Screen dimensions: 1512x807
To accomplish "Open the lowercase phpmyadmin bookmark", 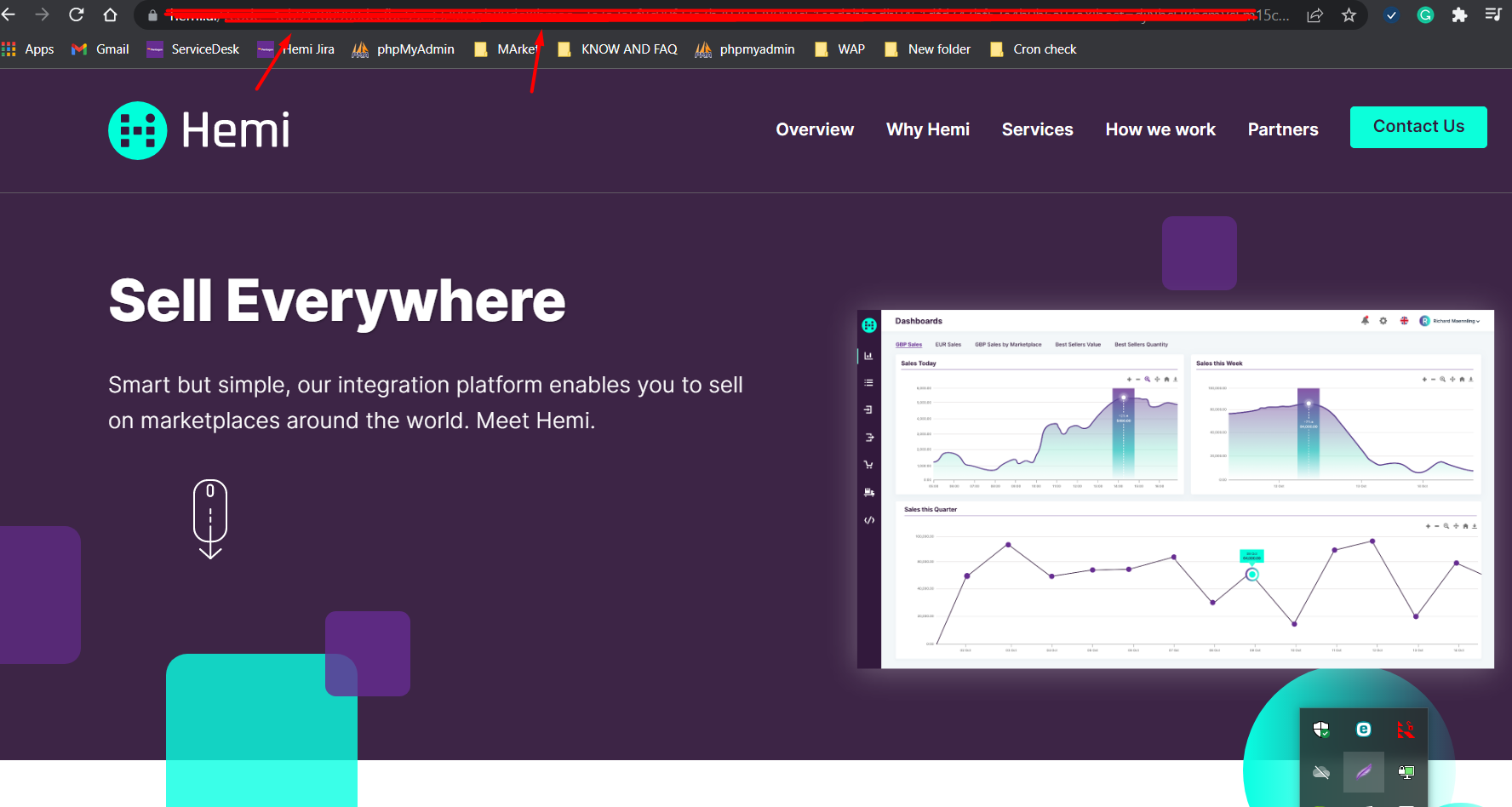I will (745, 49).
